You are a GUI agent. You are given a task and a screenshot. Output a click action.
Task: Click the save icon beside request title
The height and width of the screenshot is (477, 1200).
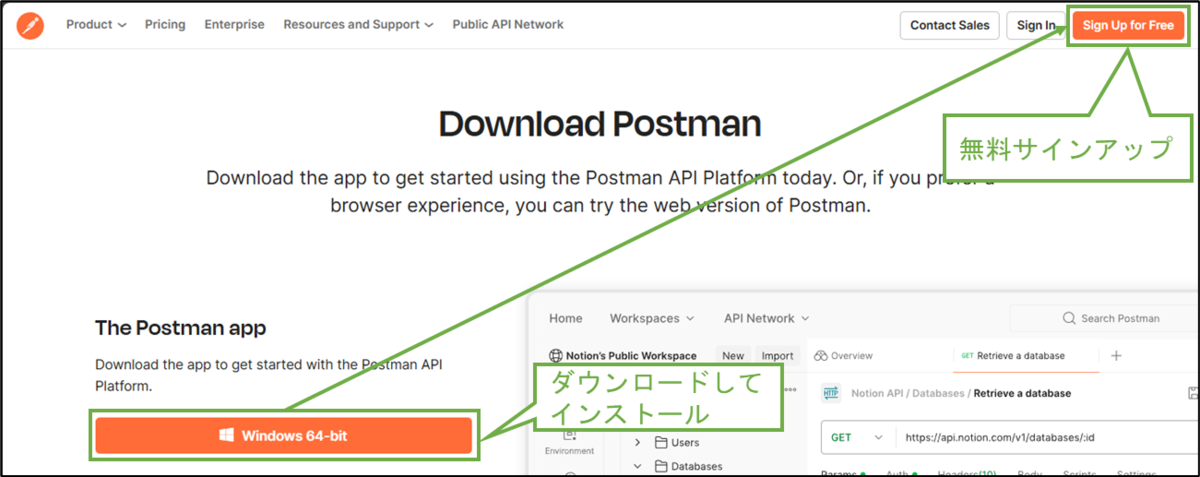(x=1192, y=393)
